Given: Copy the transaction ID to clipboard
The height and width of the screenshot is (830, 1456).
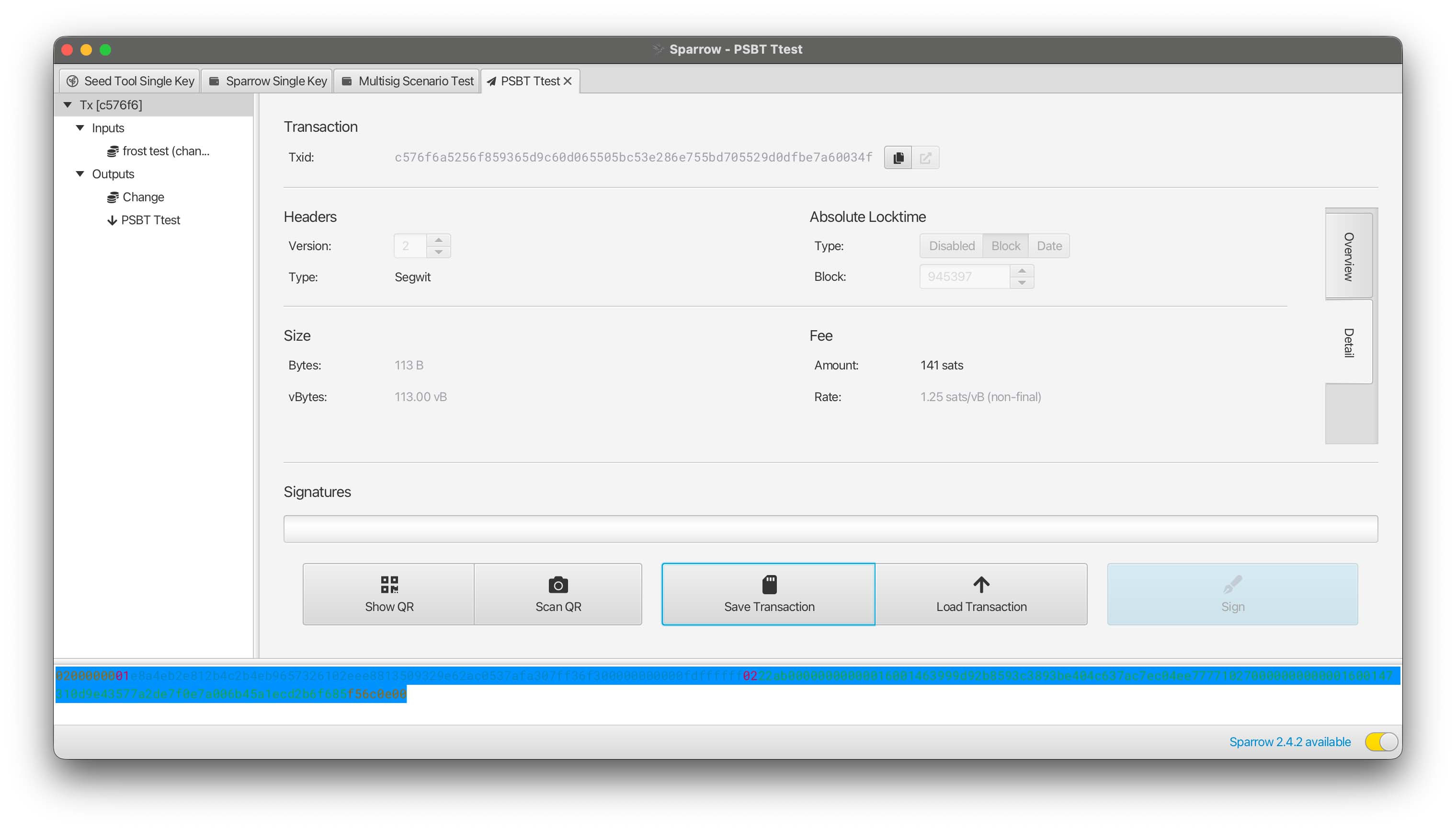Looking at the screenshot, I should coord(898,157).
